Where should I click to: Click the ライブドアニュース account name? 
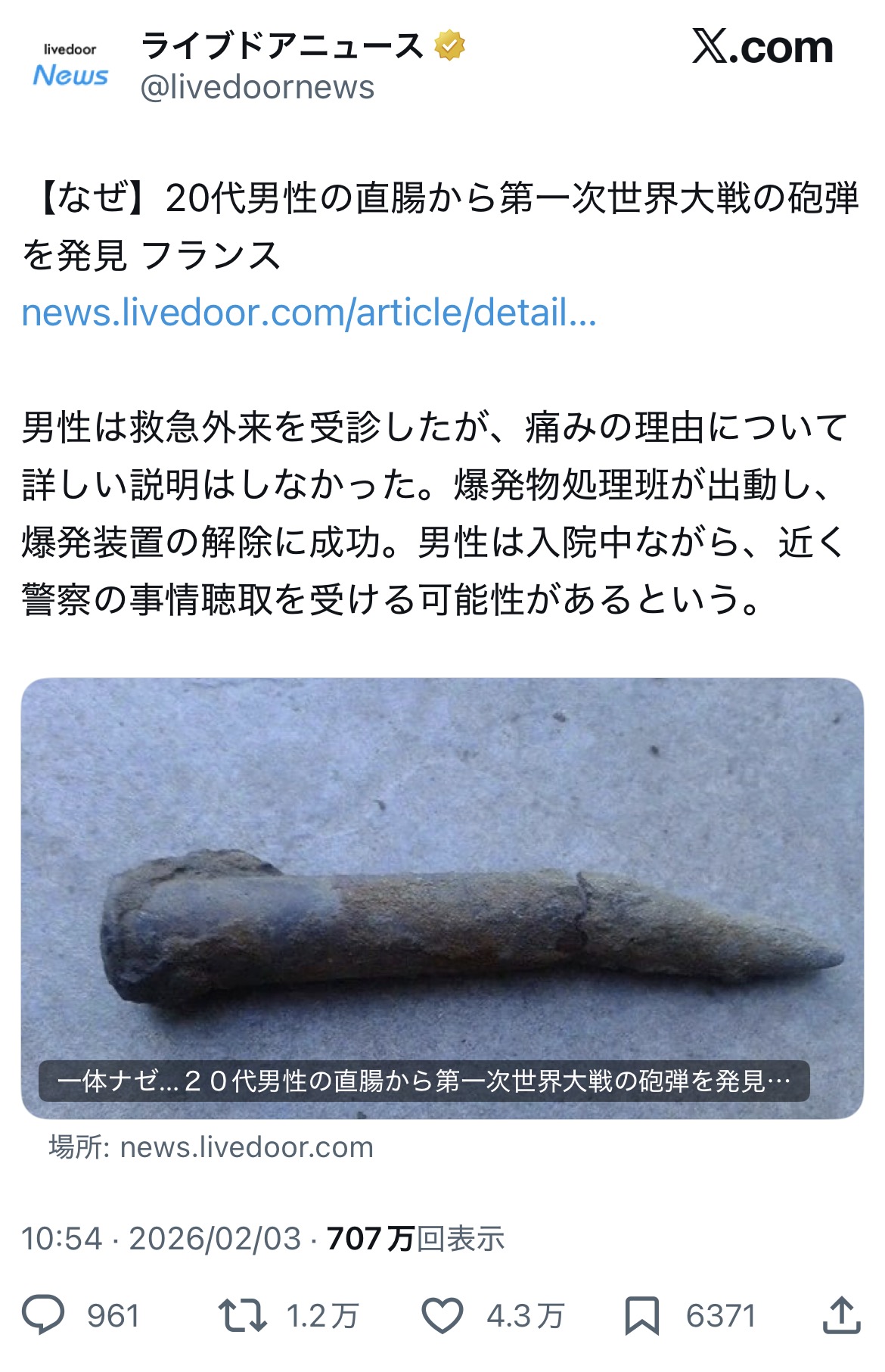(282, 45)
